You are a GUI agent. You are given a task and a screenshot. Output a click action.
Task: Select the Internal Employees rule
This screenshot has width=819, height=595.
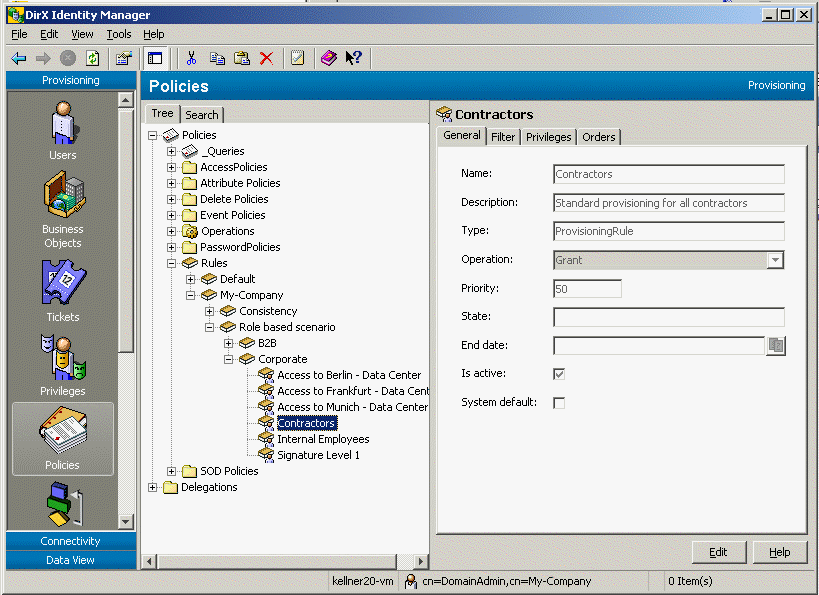pos(323,439)
